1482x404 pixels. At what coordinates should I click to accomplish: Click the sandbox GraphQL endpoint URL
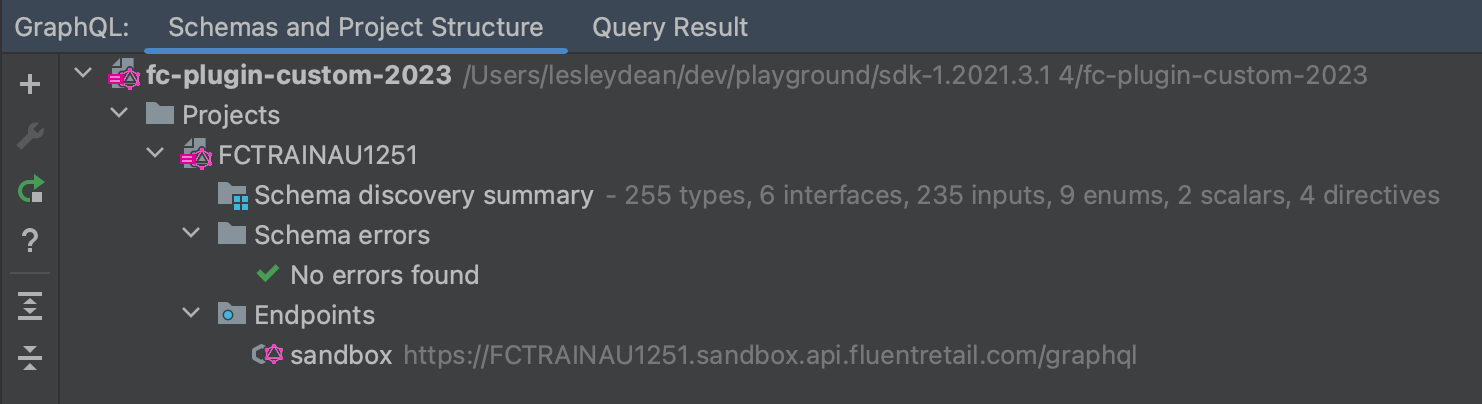[770, 355]
